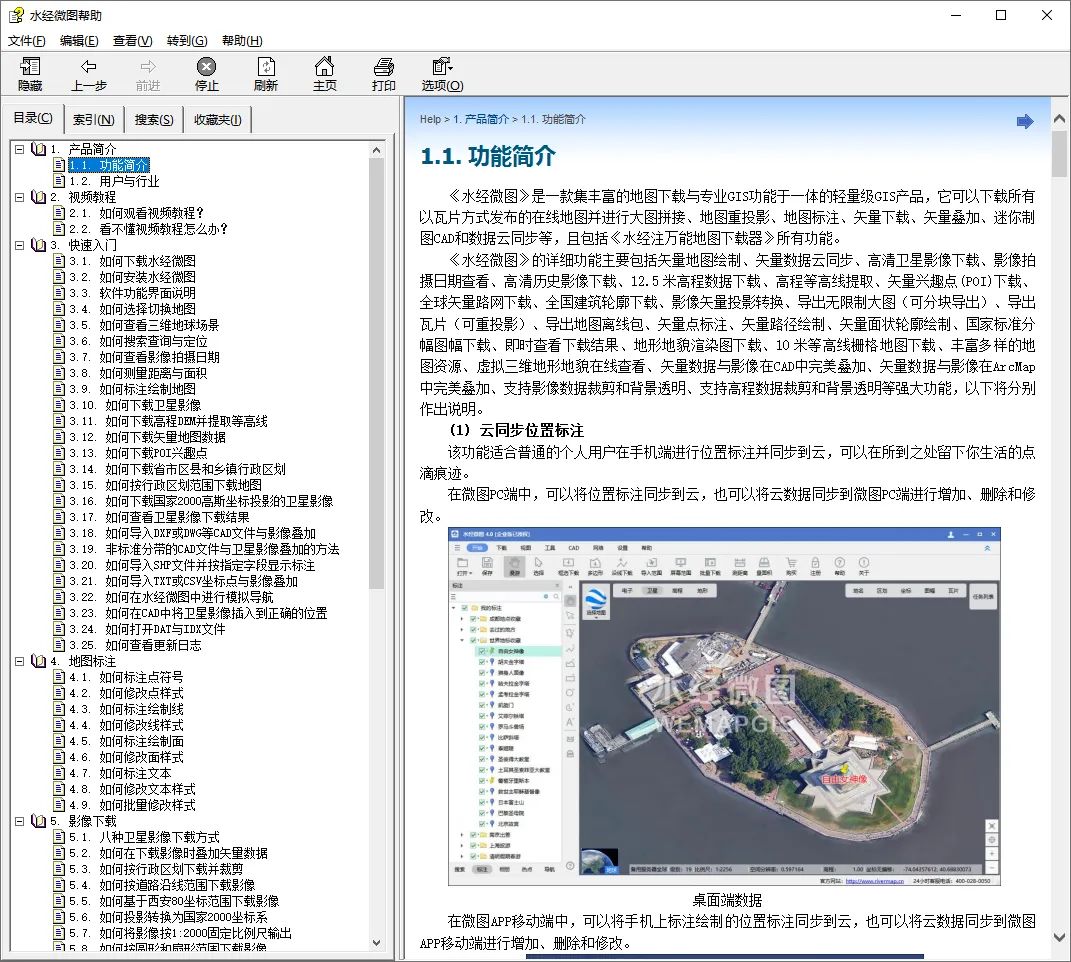Click the book icon beside 2. 视频教程
Viewport: 1071px width, 962px height.
[39, 197]
